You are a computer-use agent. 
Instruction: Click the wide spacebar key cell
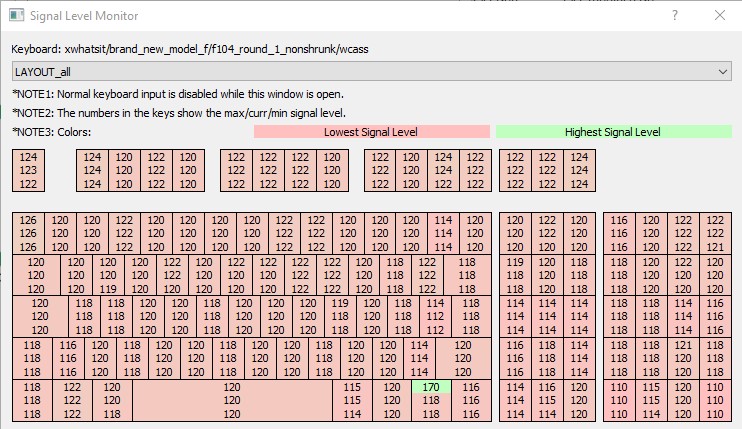point(232,400)
